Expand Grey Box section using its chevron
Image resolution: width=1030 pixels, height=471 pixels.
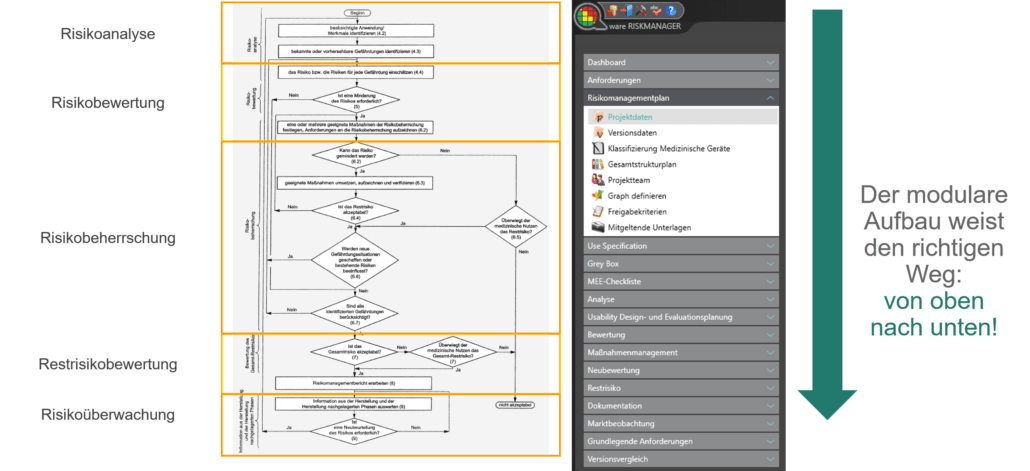click(x=770, y=264)
